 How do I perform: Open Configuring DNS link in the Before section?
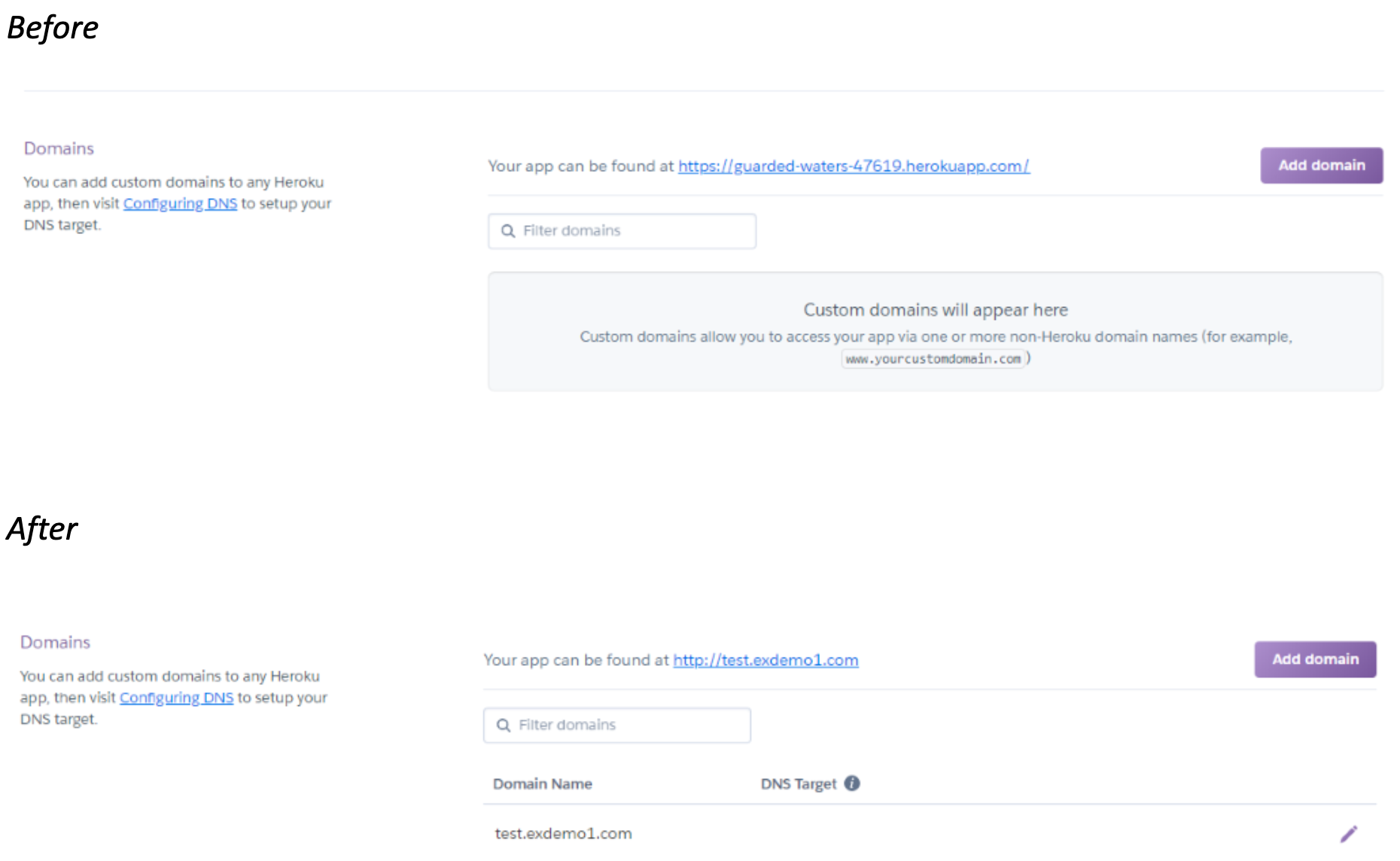click(x=180, y=204)
